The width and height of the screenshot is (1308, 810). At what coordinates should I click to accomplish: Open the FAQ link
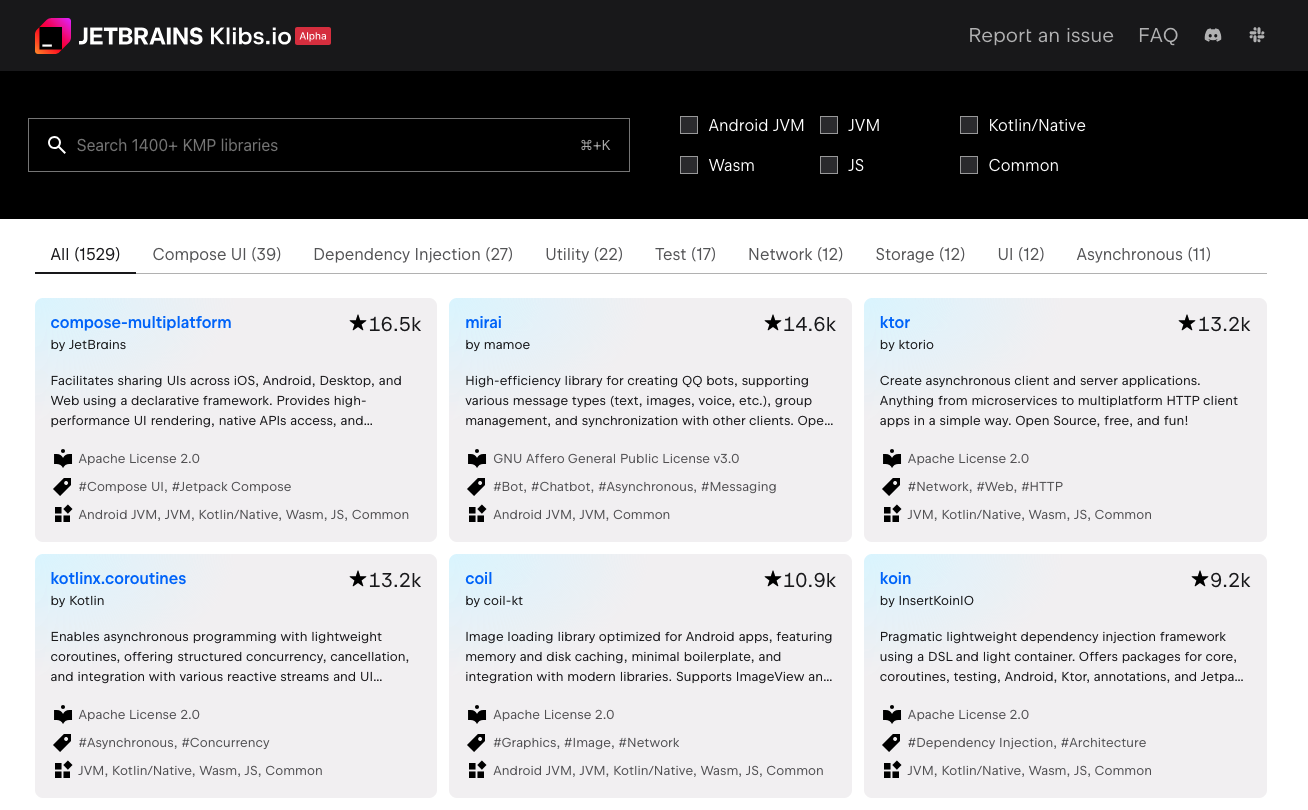1158,35
